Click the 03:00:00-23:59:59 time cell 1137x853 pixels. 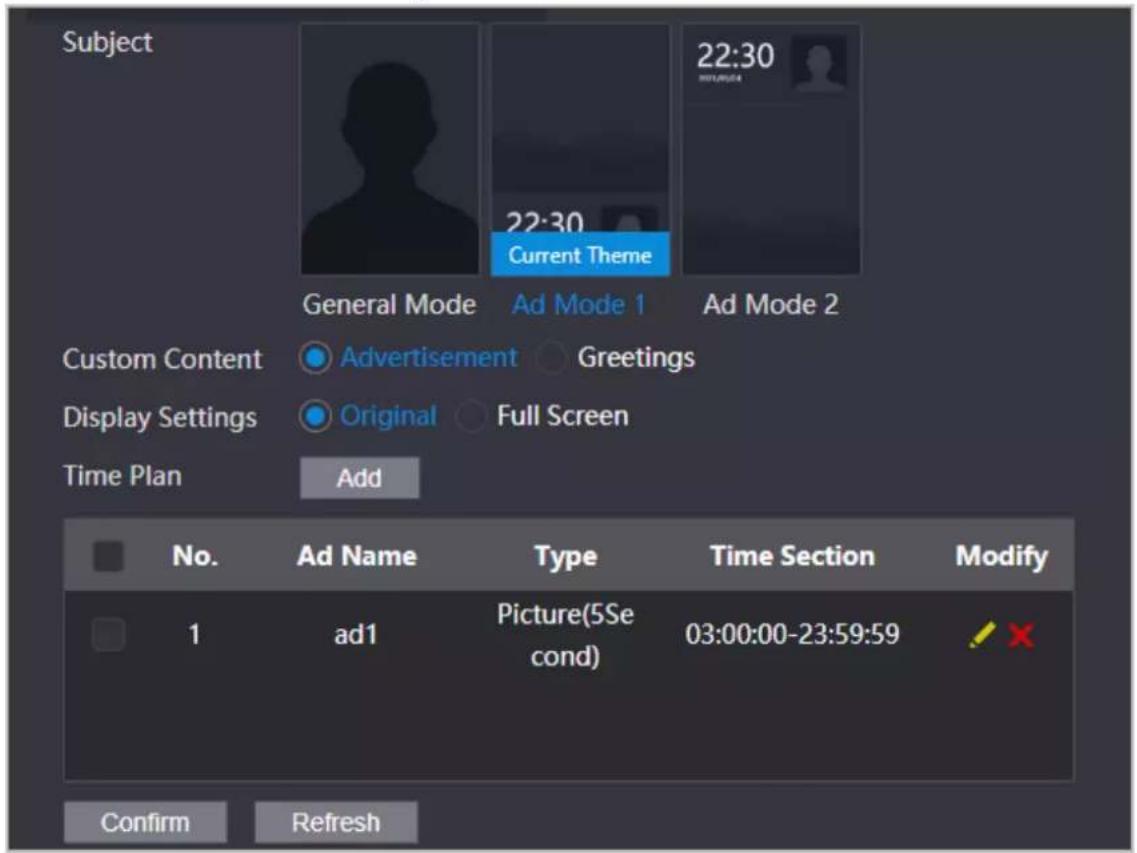tap(793, 635)
